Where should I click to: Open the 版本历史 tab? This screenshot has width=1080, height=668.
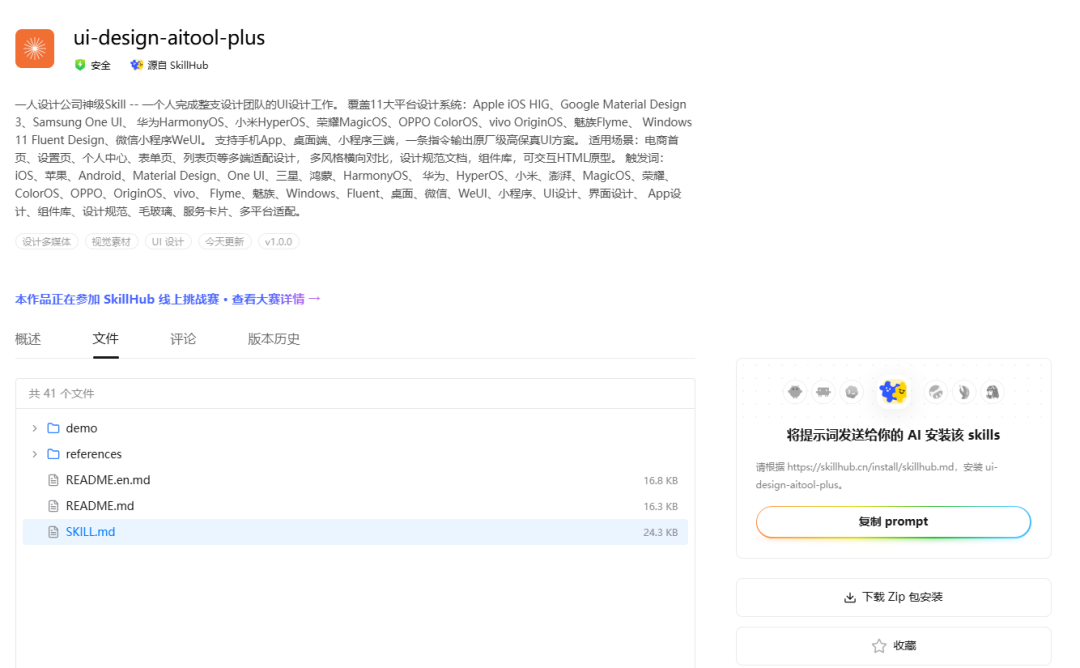[273, 339]
